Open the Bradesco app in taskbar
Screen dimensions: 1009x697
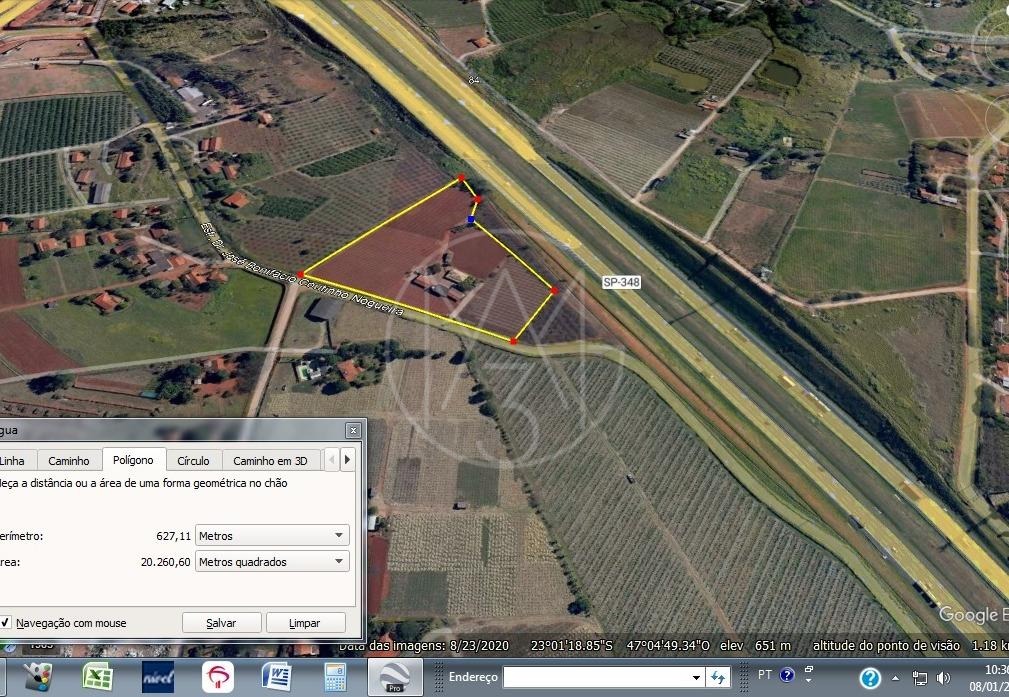[x=217, y=677]
